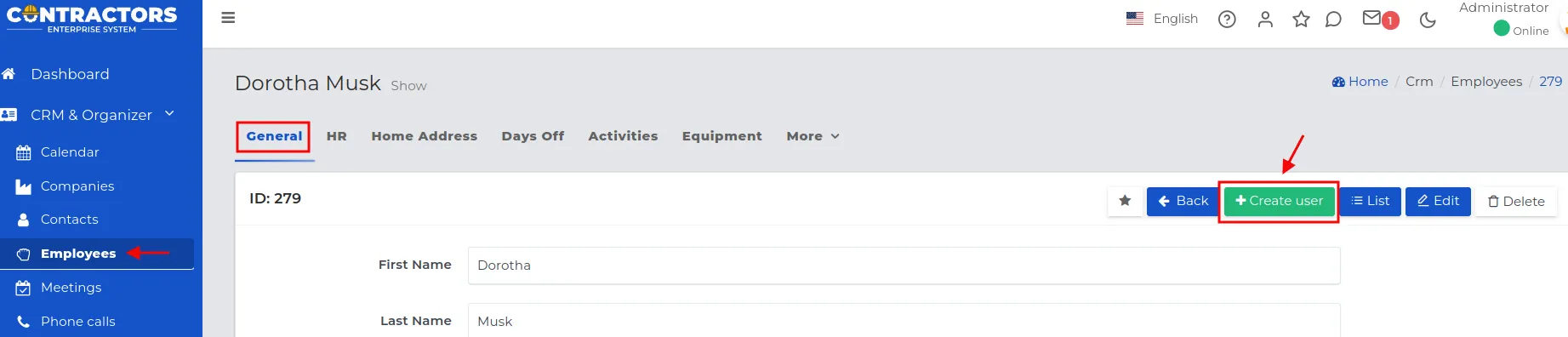Go to Home breadcrumb link
The image size is (1568, 337).
[1360, 82]
